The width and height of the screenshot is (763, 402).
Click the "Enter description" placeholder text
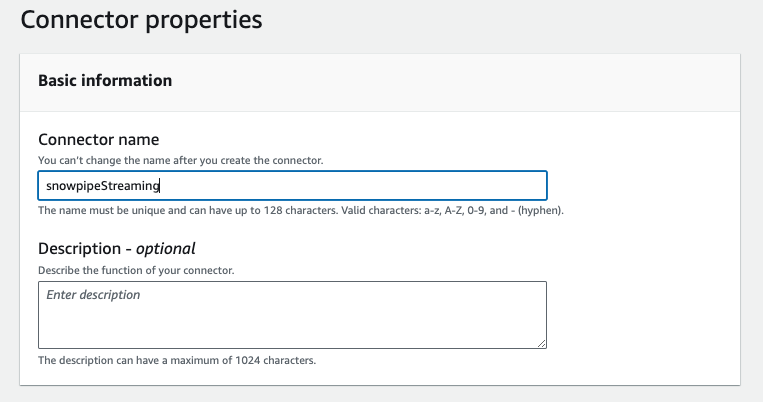pos(93,296)
